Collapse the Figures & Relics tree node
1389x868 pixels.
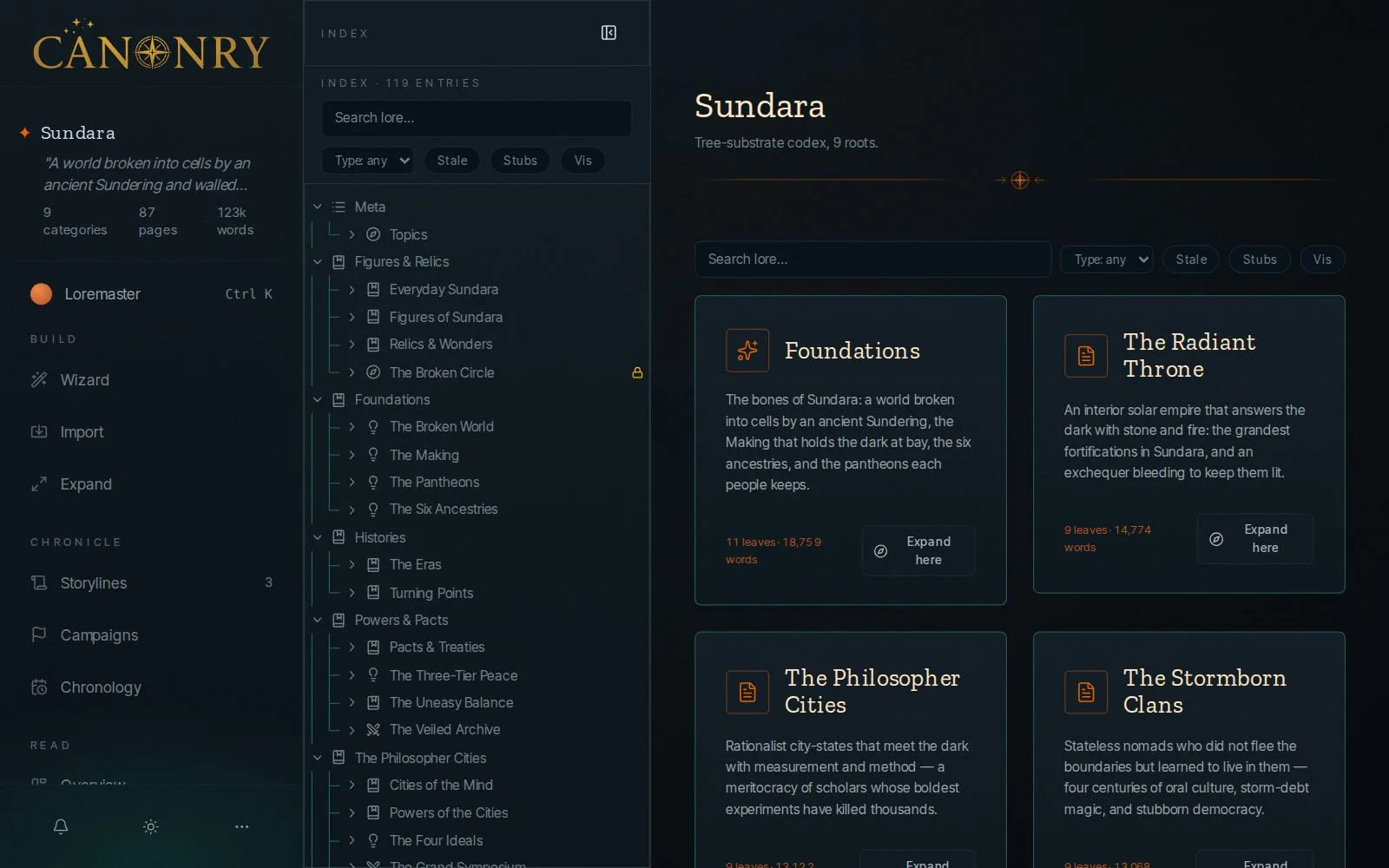pos(318,261)
